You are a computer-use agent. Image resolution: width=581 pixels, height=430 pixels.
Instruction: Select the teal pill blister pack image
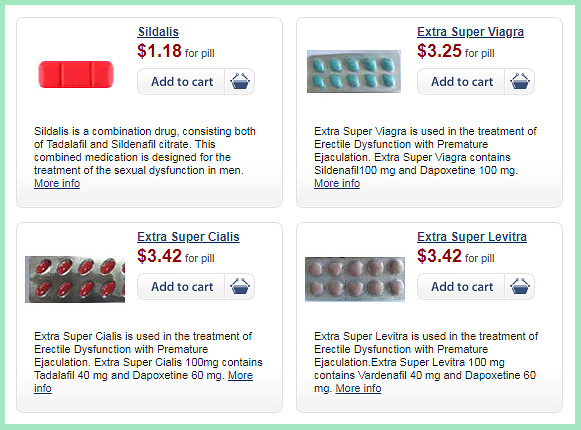(x=354, y=71)
